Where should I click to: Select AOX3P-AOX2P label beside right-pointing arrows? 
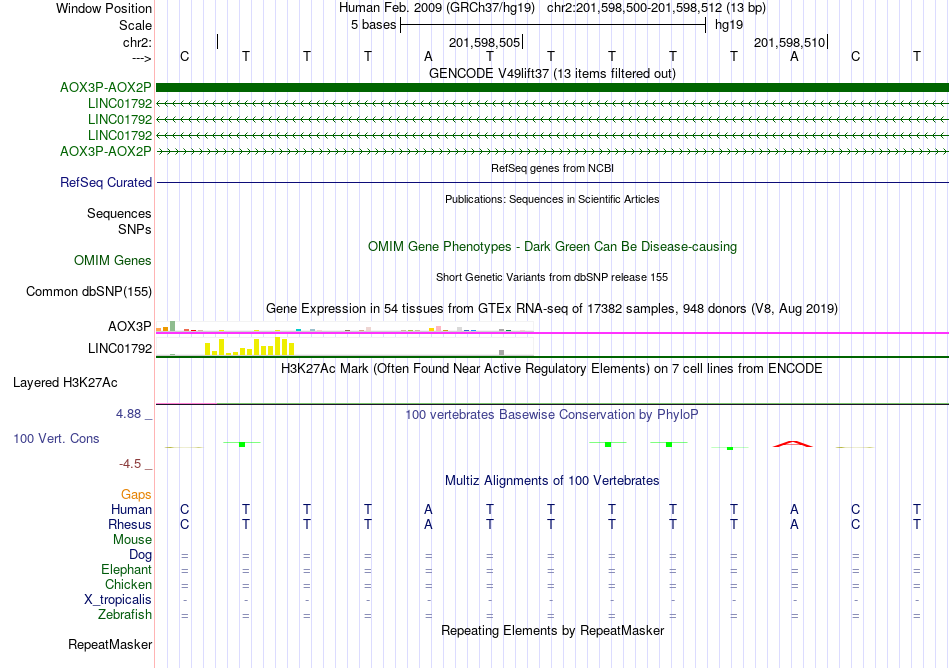coord(105,151)
